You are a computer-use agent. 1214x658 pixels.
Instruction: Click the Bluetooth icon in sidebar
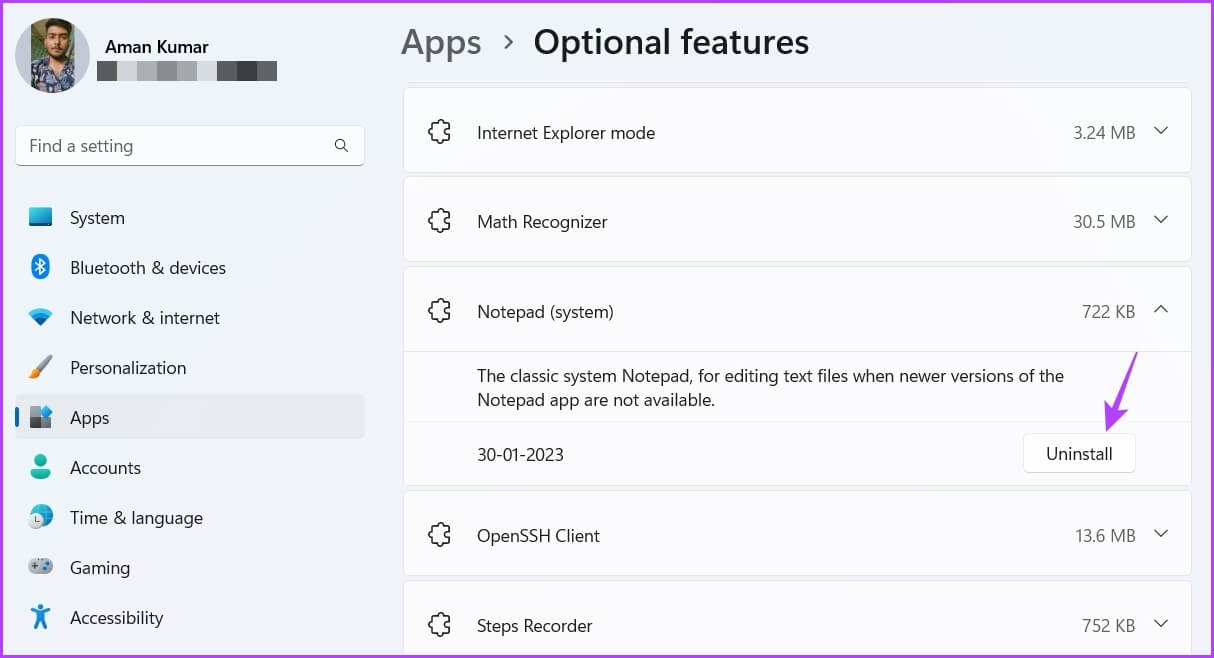(40, 267)
